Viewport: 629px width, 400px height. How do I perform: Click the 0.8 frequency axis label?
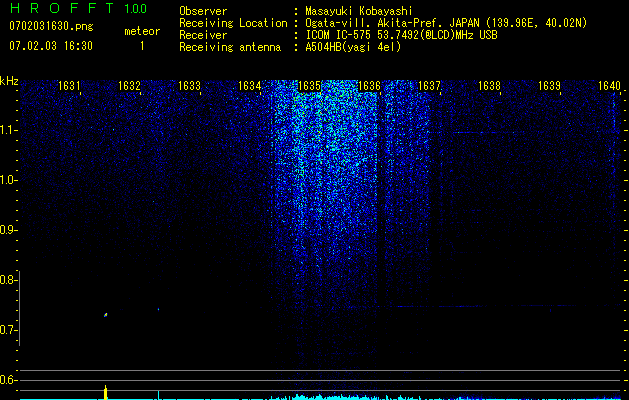pyautogui.click(x=8, y=280)
